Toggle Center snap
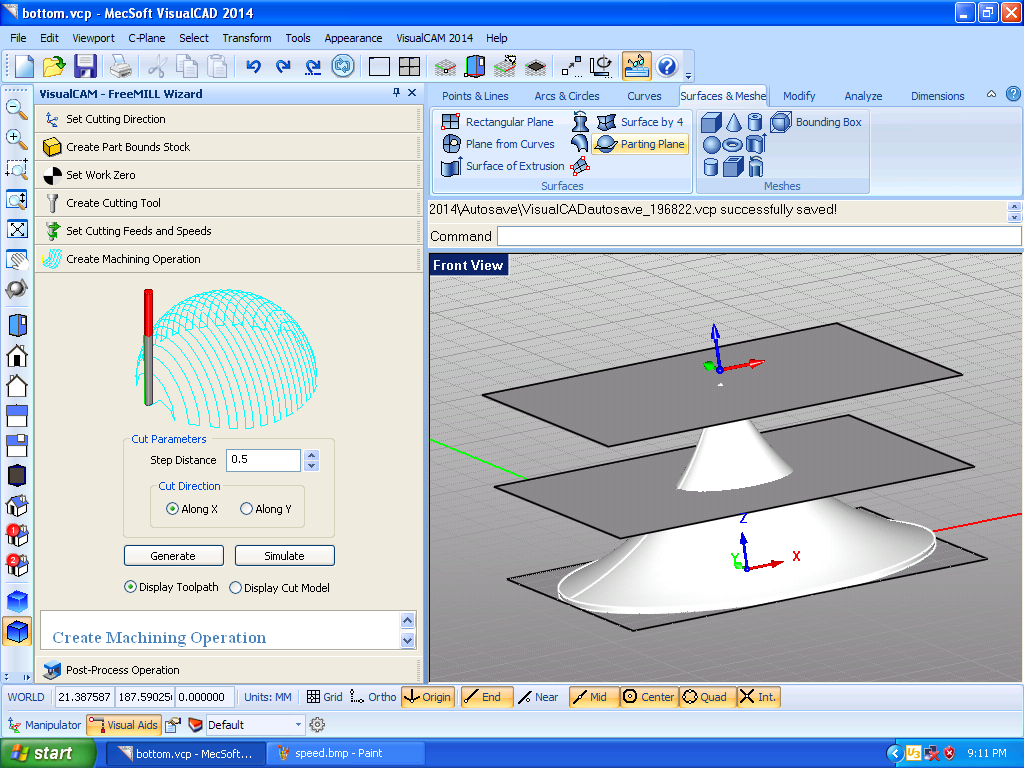The image size is (1024, 768). pyautogui.click(x=648, y=697)
